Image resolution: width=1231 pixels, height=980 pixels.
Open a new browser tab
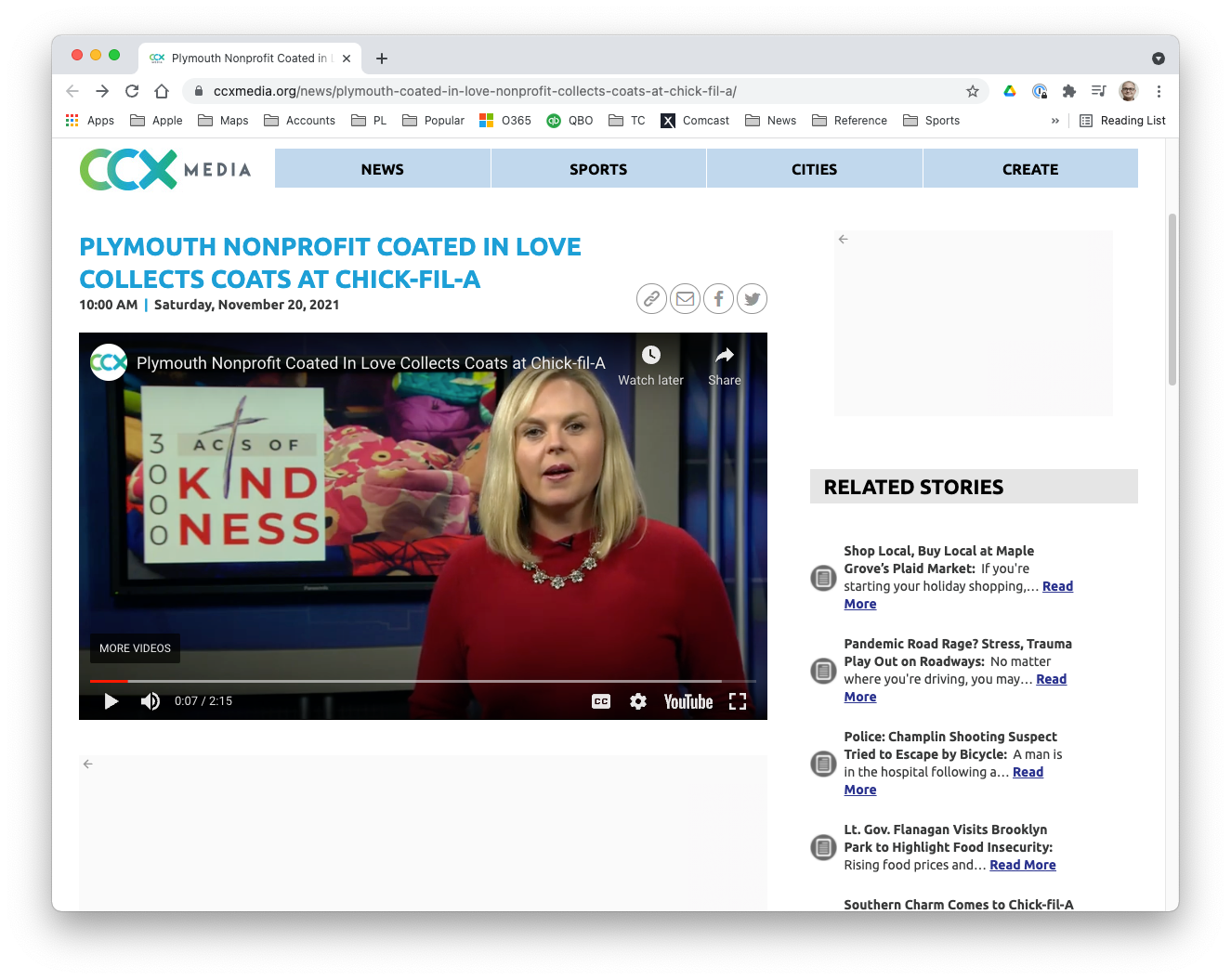click(382, 59)
